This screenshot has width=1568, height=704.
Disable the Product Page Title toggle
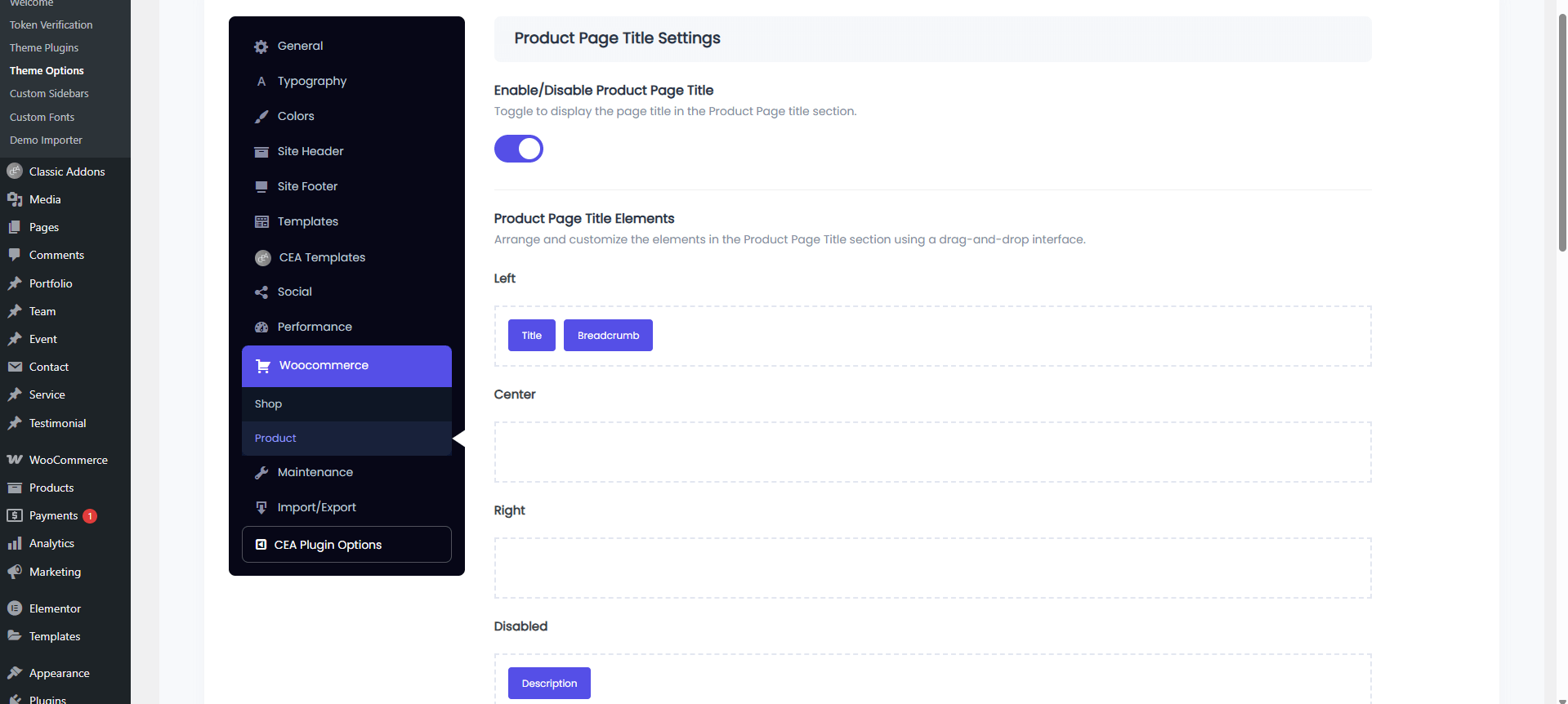click(519, 149)
